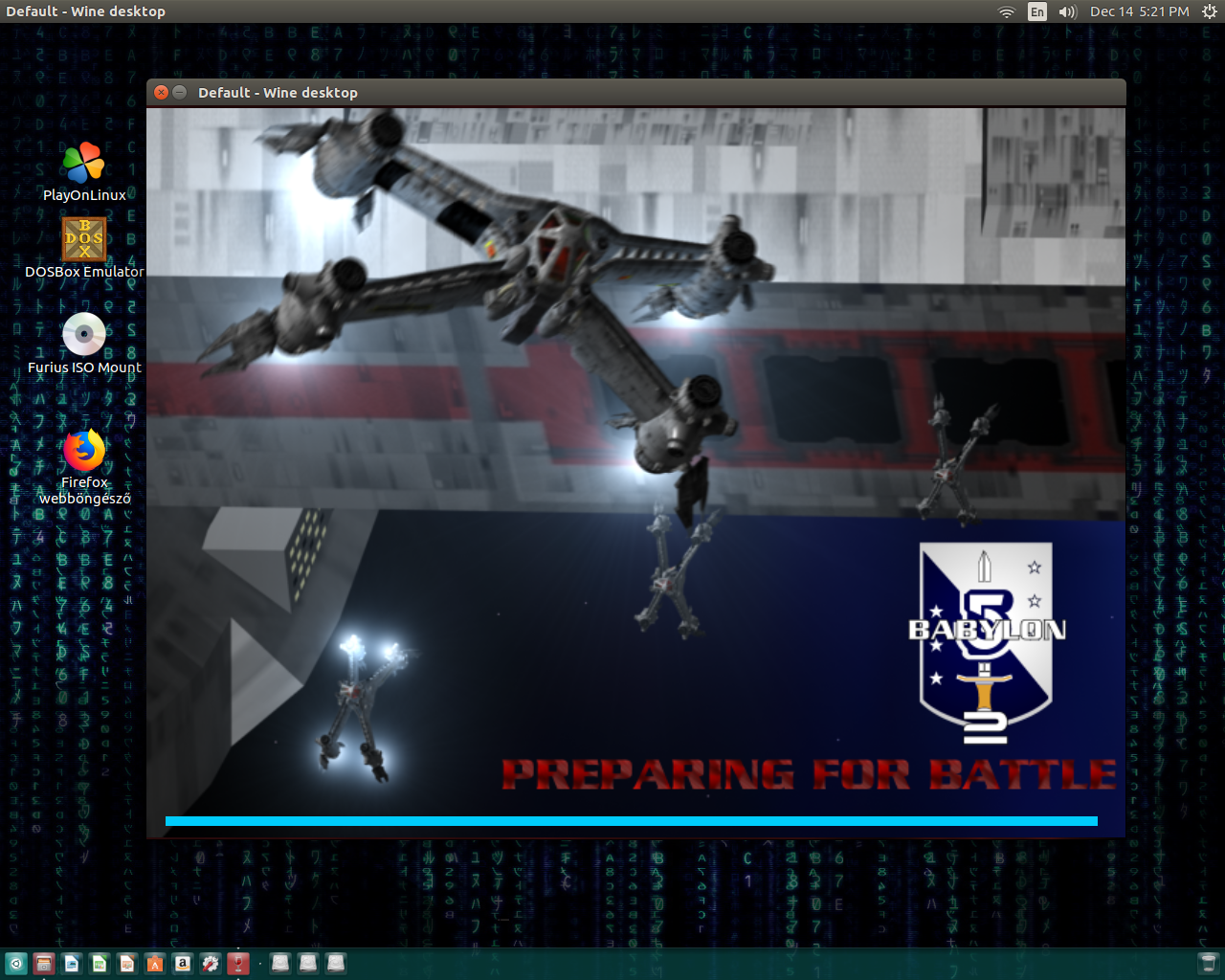Open the Ubuntu dash launcher button
Screen dimensions: 1225x980
[x=15, y=963]
